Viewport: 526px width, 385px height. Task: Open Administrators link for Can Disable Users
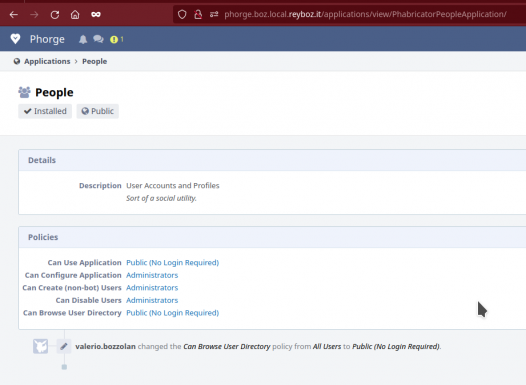tap(152, 300)
